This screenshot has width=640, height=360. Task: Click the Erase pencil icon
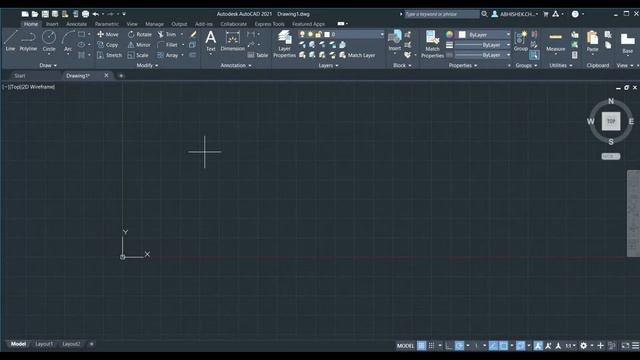[193, 34]
